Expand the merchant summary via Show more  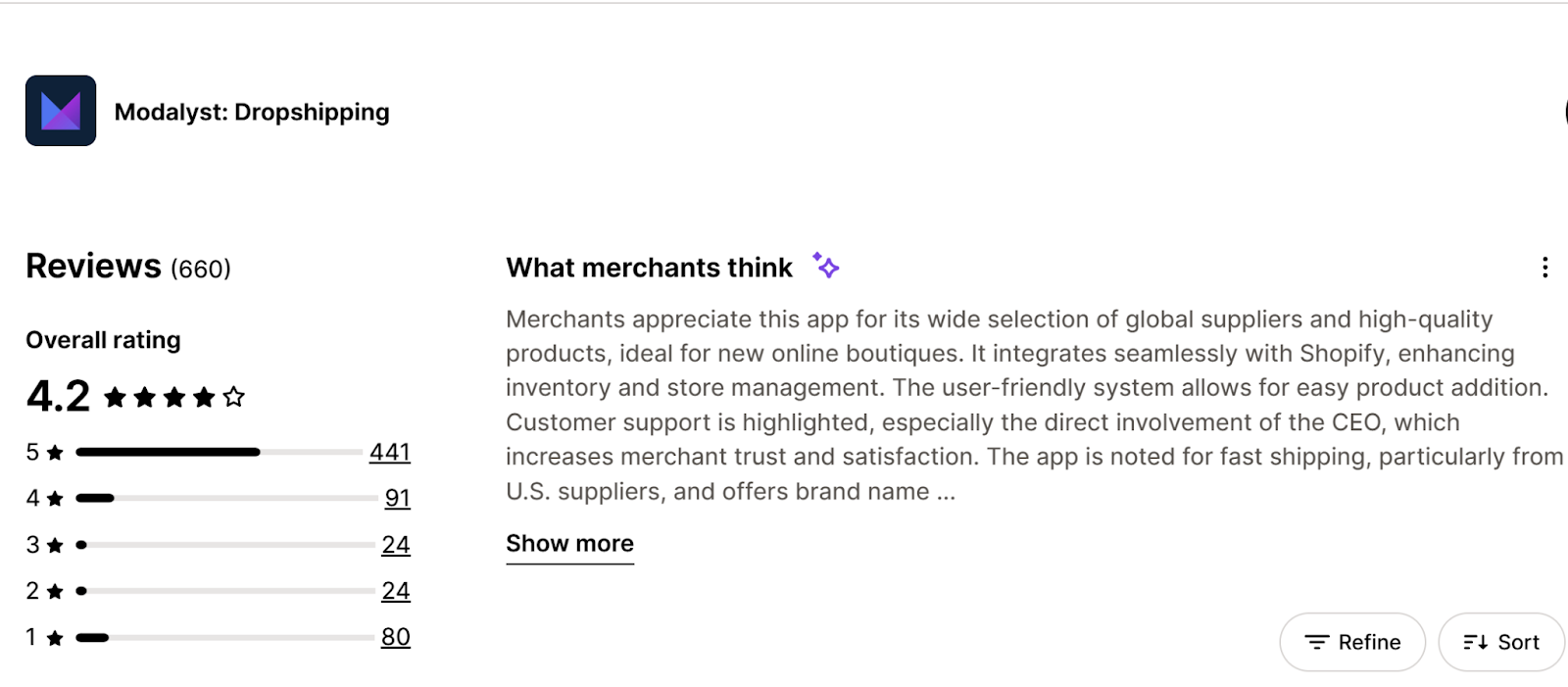tap(569, 544)
